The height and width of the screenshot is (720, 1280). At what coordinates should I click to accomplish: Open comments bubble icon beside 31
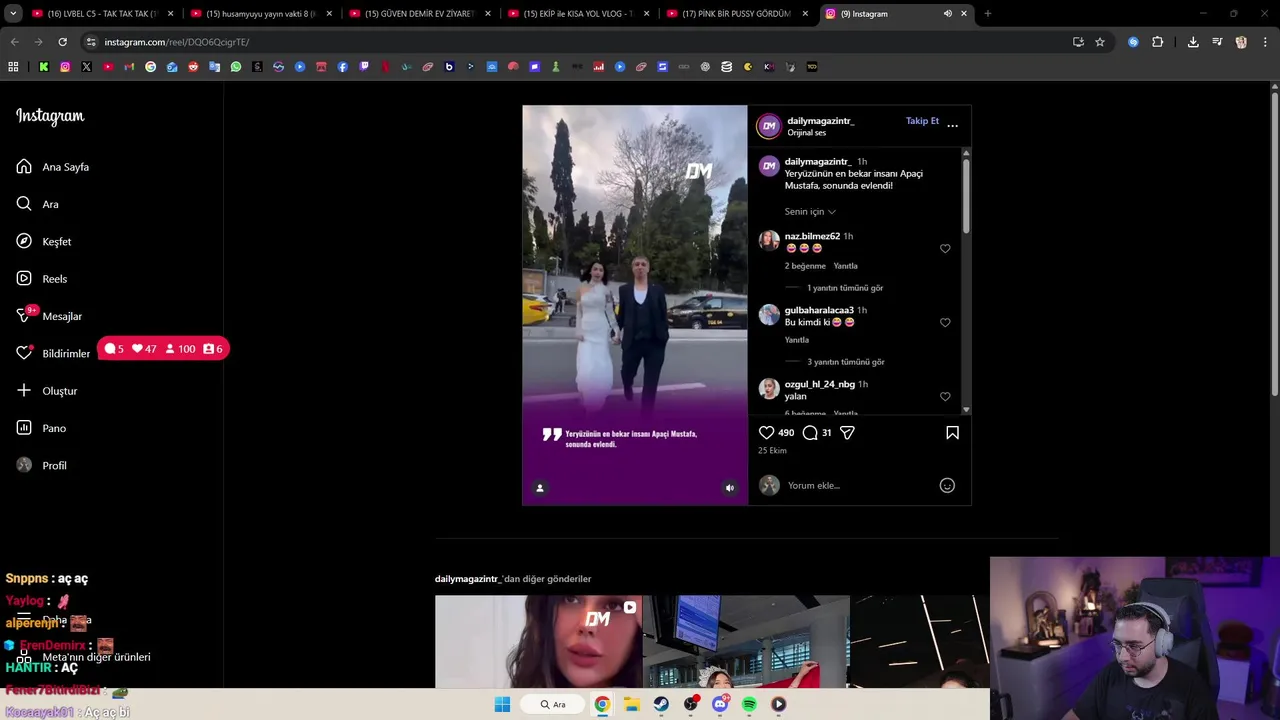coord(810,432)
